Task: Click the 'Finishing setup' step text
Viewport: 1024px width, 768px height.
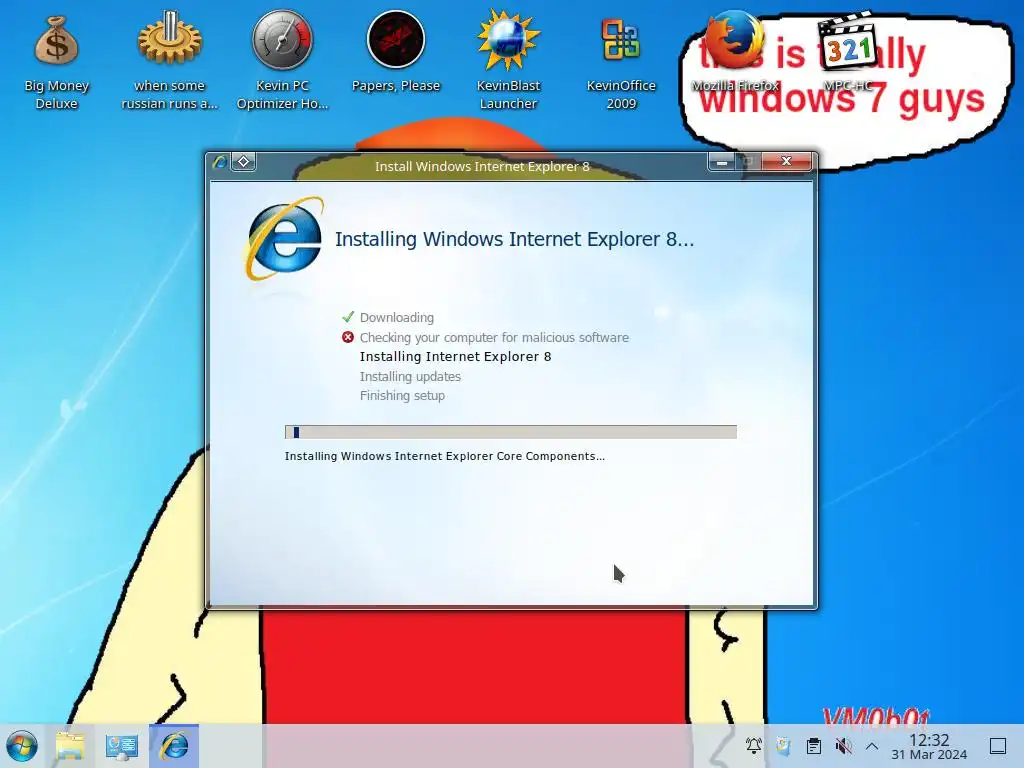Action: 402,395
